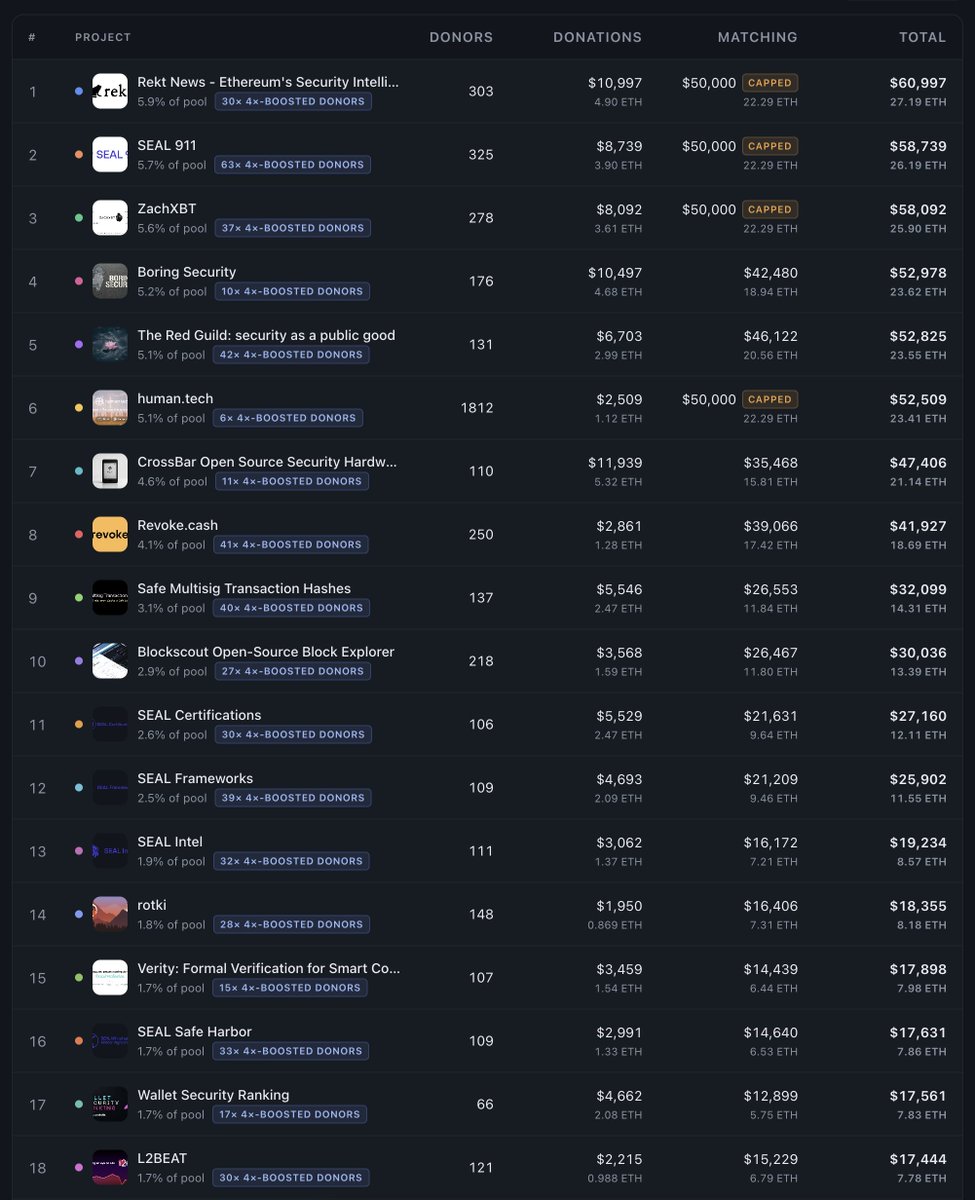Viewport: 975px width, 1200px height.
Task: Click the $60,997 total value
Action: tap(918, 83)
